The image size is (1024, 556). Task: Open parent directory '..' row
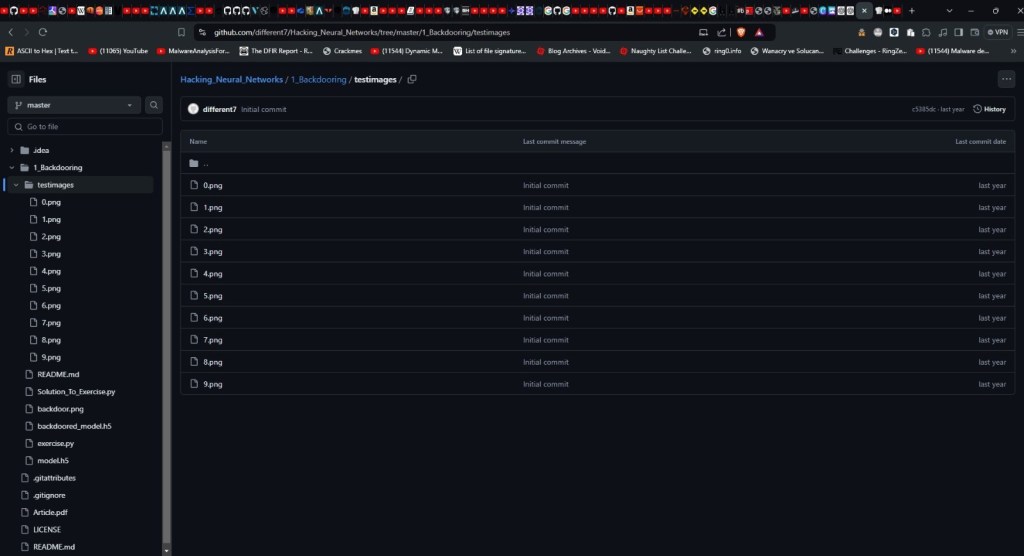tap(205, 163)
